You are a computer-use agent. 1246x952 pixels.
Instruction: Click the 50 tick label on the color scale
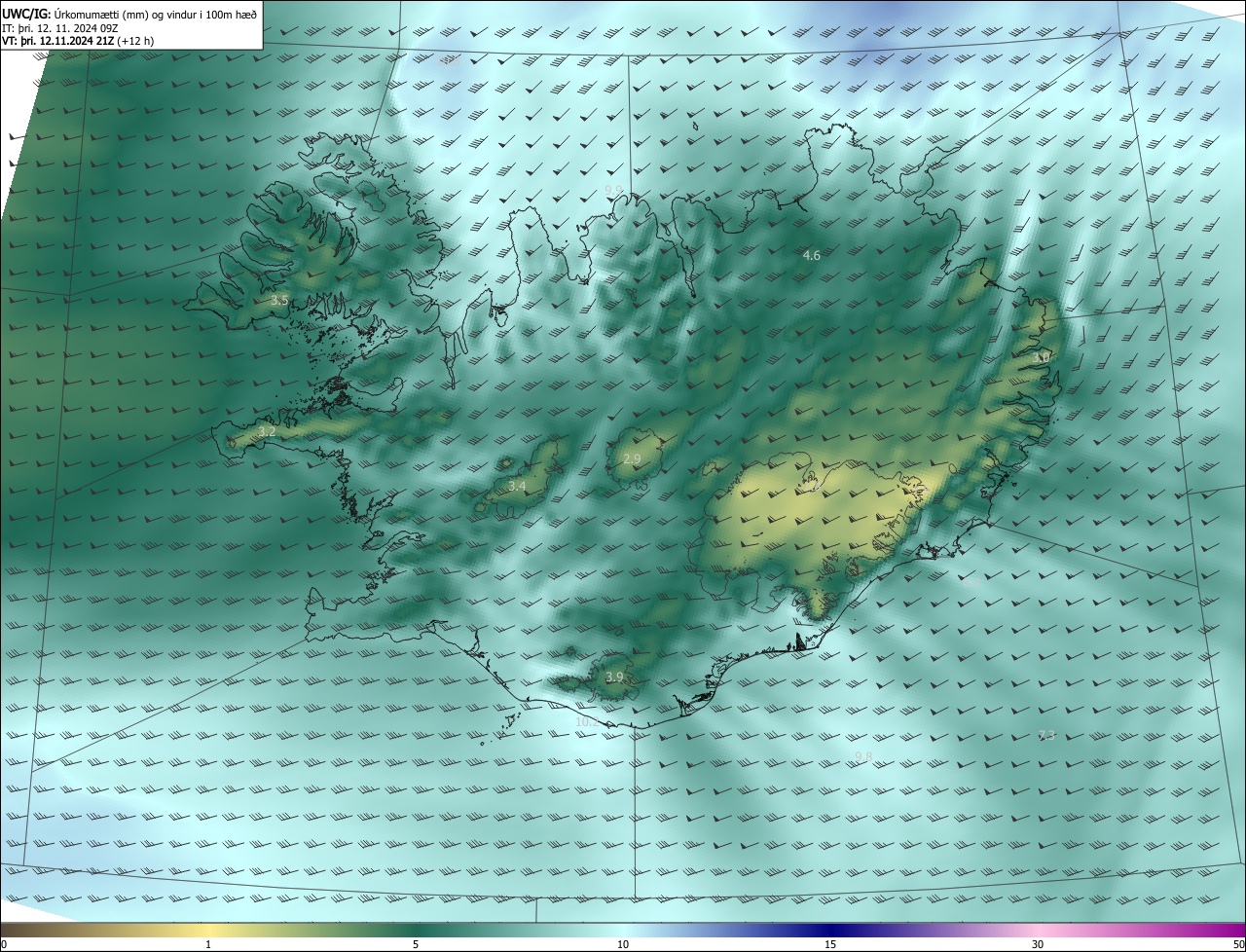(1238, 945)
